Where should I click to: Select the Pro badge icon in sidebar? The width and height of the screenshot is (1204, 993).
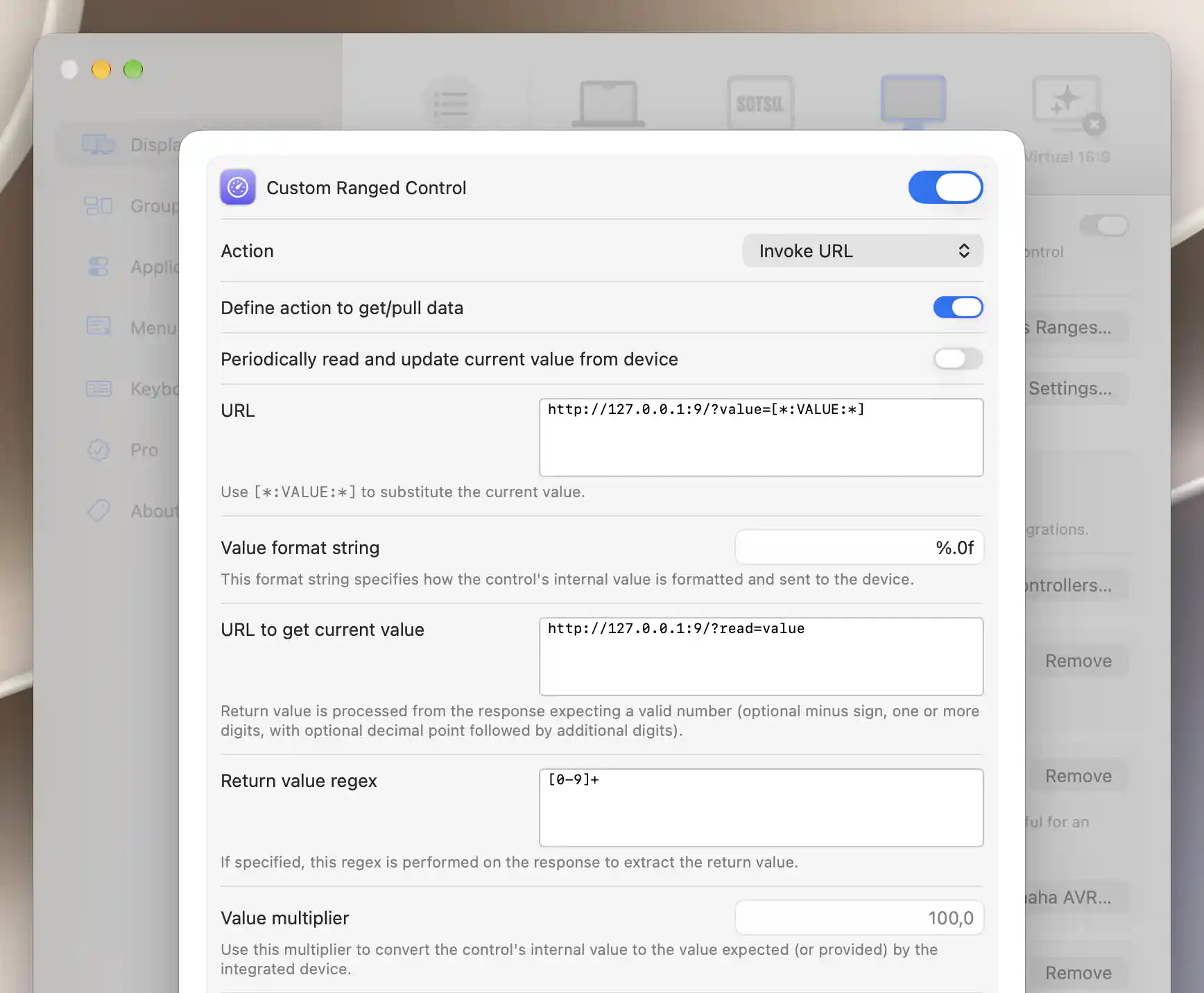(98, 450)
